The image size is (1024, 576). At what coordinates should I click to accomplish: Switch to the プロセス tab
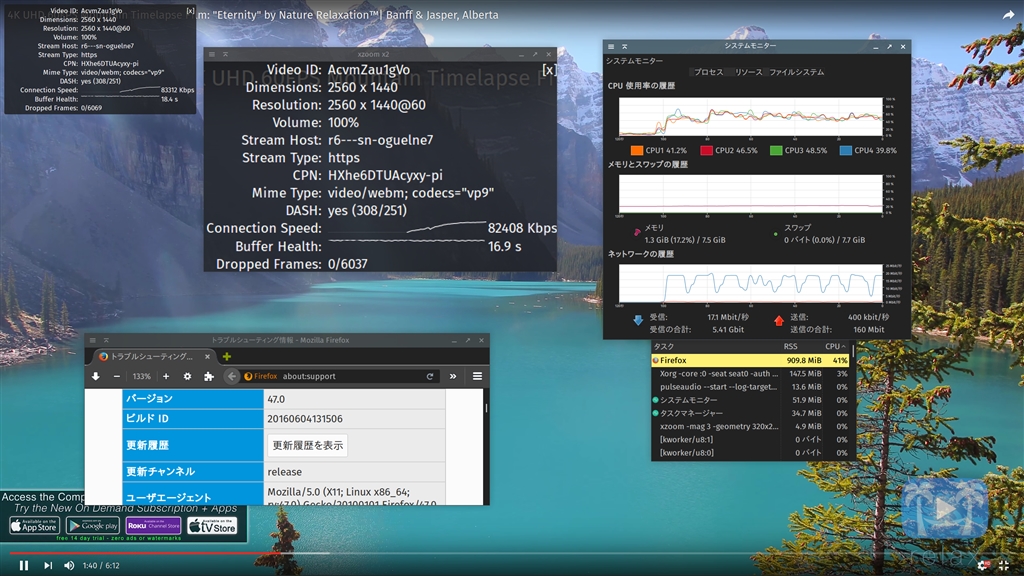coord(709,72)
